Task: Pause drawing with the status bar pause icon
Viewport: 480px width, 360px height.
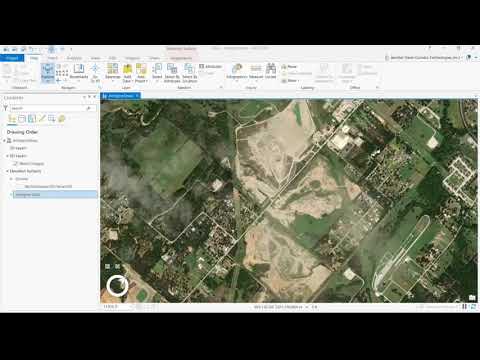Action: [x=464, y=306]
